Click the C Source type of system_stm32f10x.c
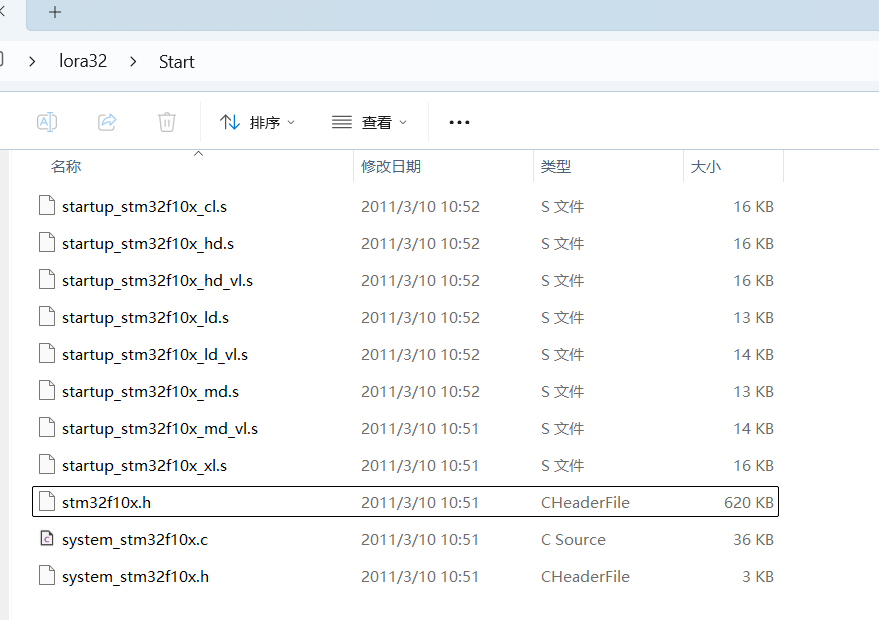879x620 pixels. tap(573, 539)
